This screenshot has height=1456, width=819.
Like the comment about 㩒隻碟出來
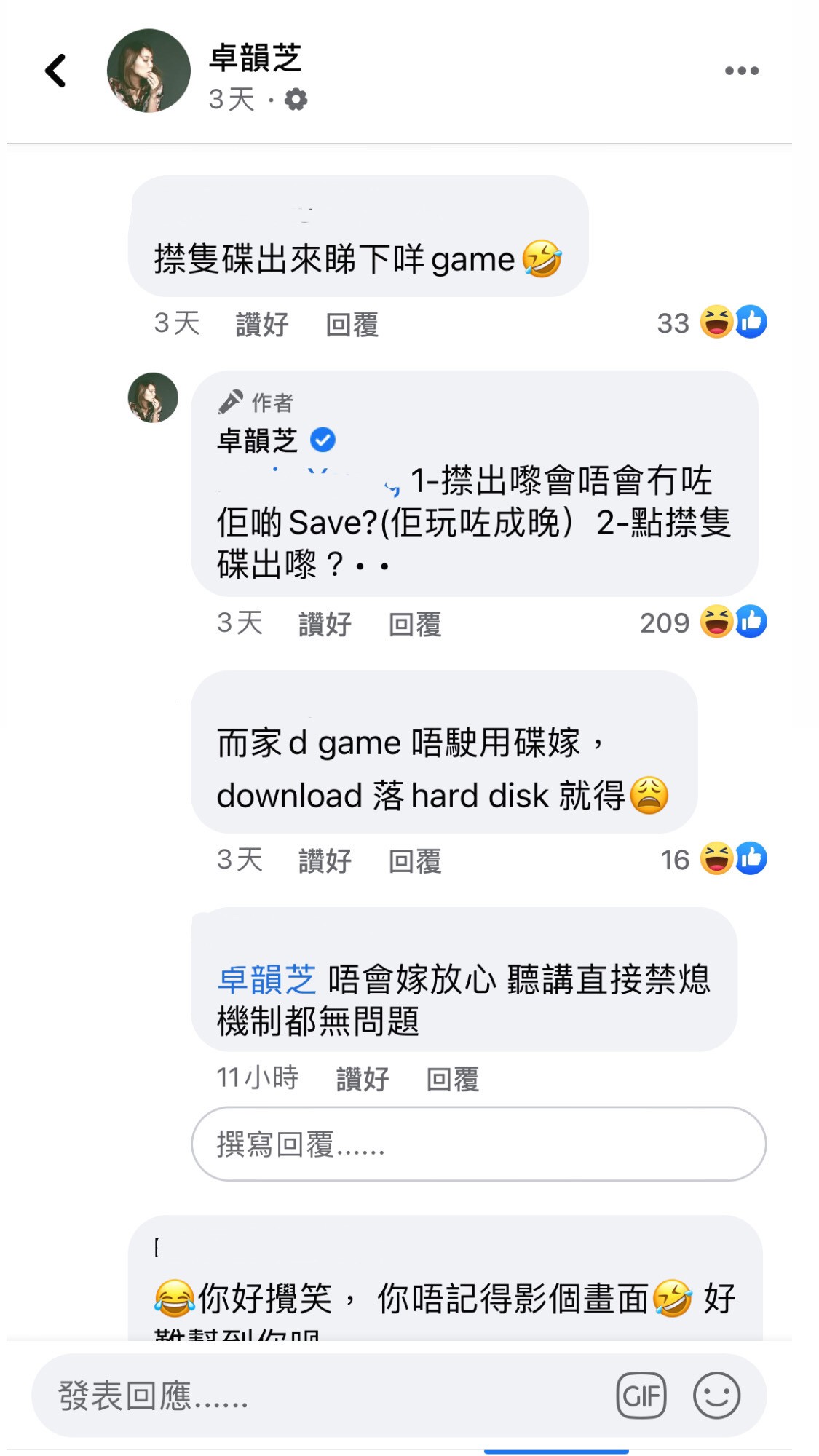point(262,324)
